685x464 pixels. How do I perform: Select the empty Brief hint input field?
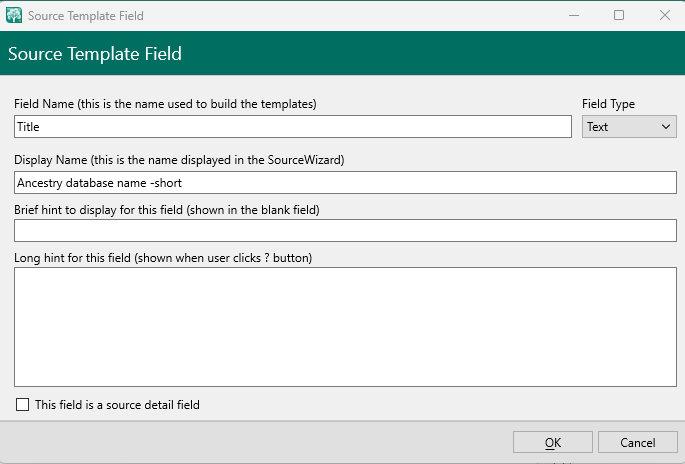[x=345, y=231]
